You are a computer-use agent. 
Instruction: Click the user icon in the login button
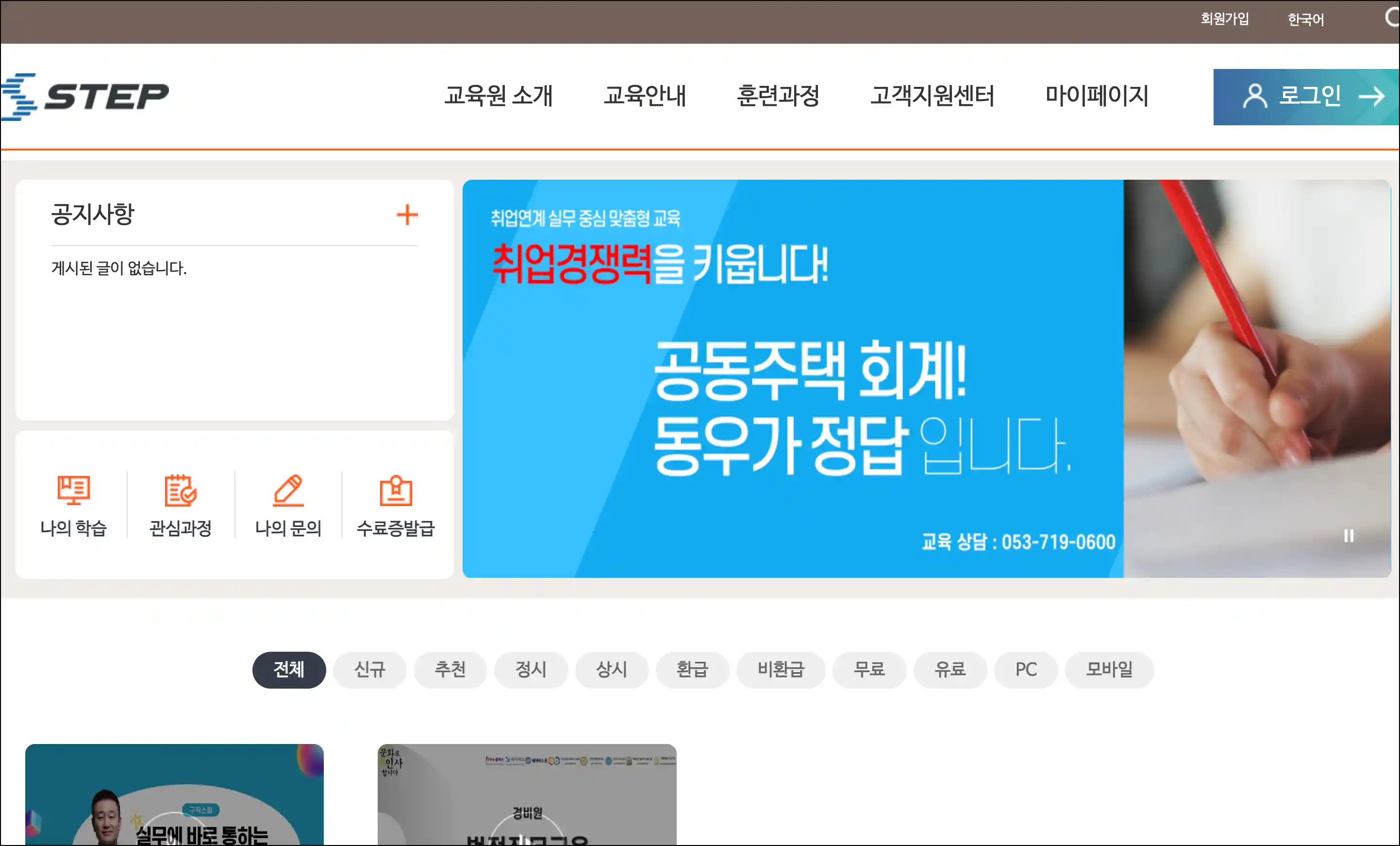click(1254, 96)
